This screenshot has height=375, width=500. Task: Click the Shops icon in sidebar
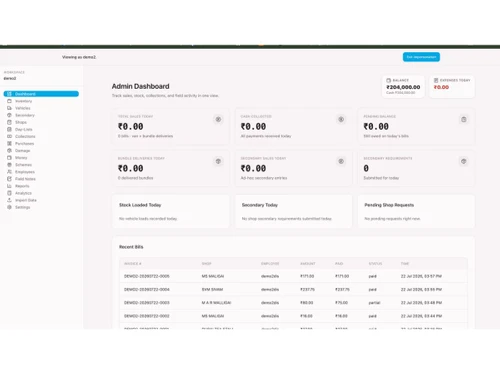click(9, 122)
